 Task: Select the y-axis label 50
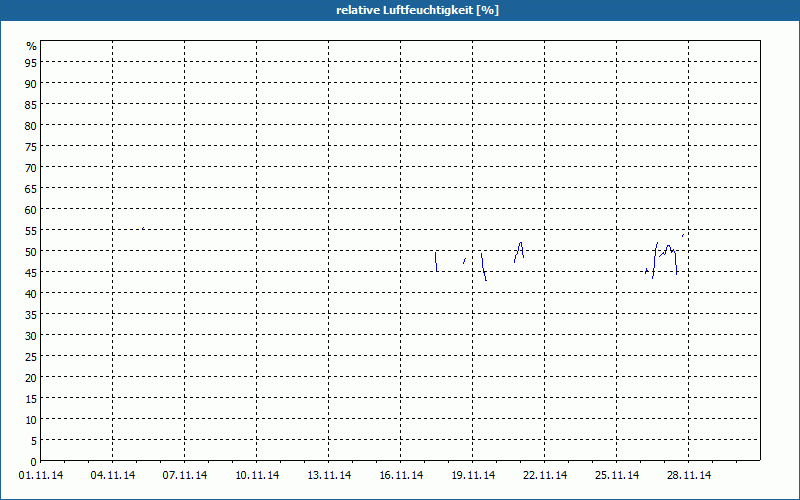(31, 251)
